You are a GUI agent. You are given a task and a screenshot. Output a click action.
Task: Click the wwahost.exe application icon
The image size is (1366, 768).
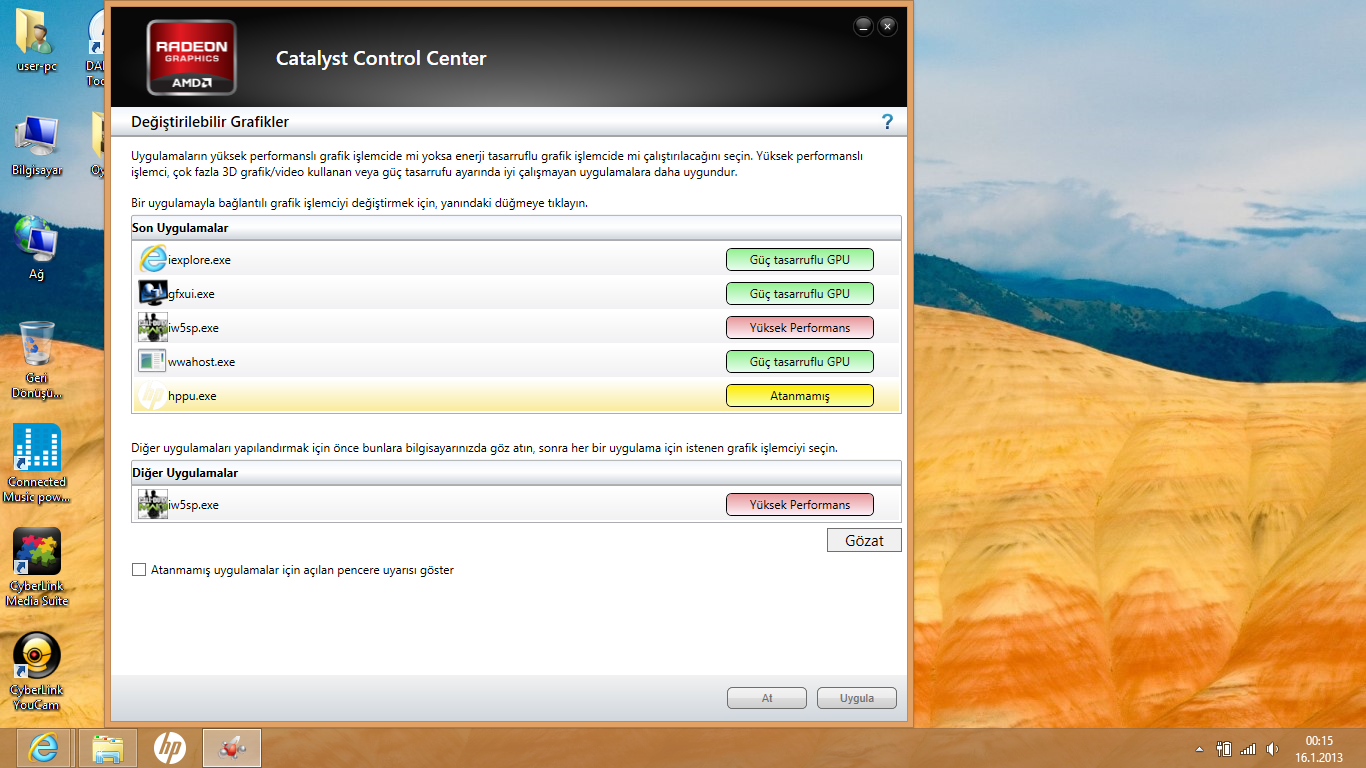152,361
